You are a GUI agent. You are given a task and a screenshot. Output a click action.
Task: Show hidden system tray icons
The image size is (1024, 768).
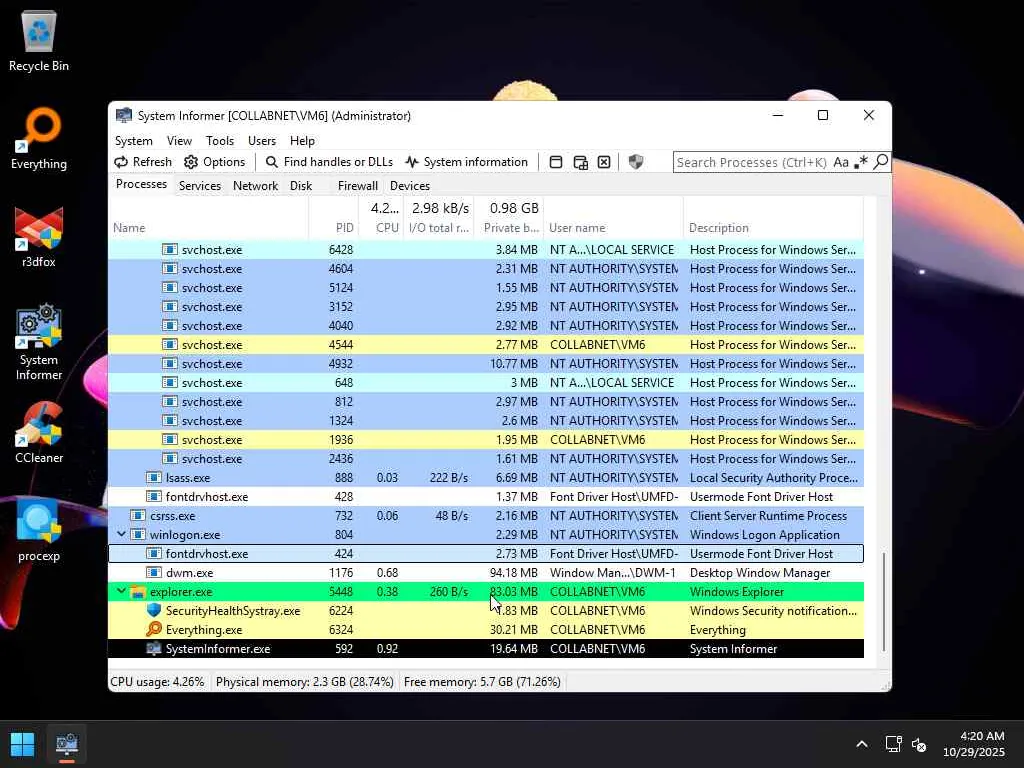tap(862, 744)
